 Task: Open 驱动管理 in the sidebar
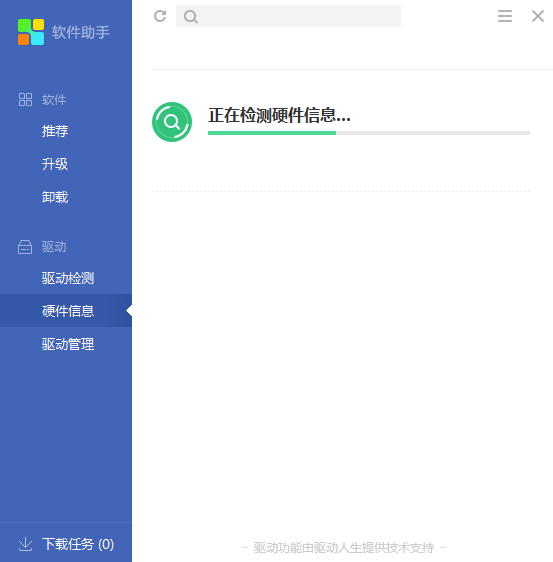(68, 344)
